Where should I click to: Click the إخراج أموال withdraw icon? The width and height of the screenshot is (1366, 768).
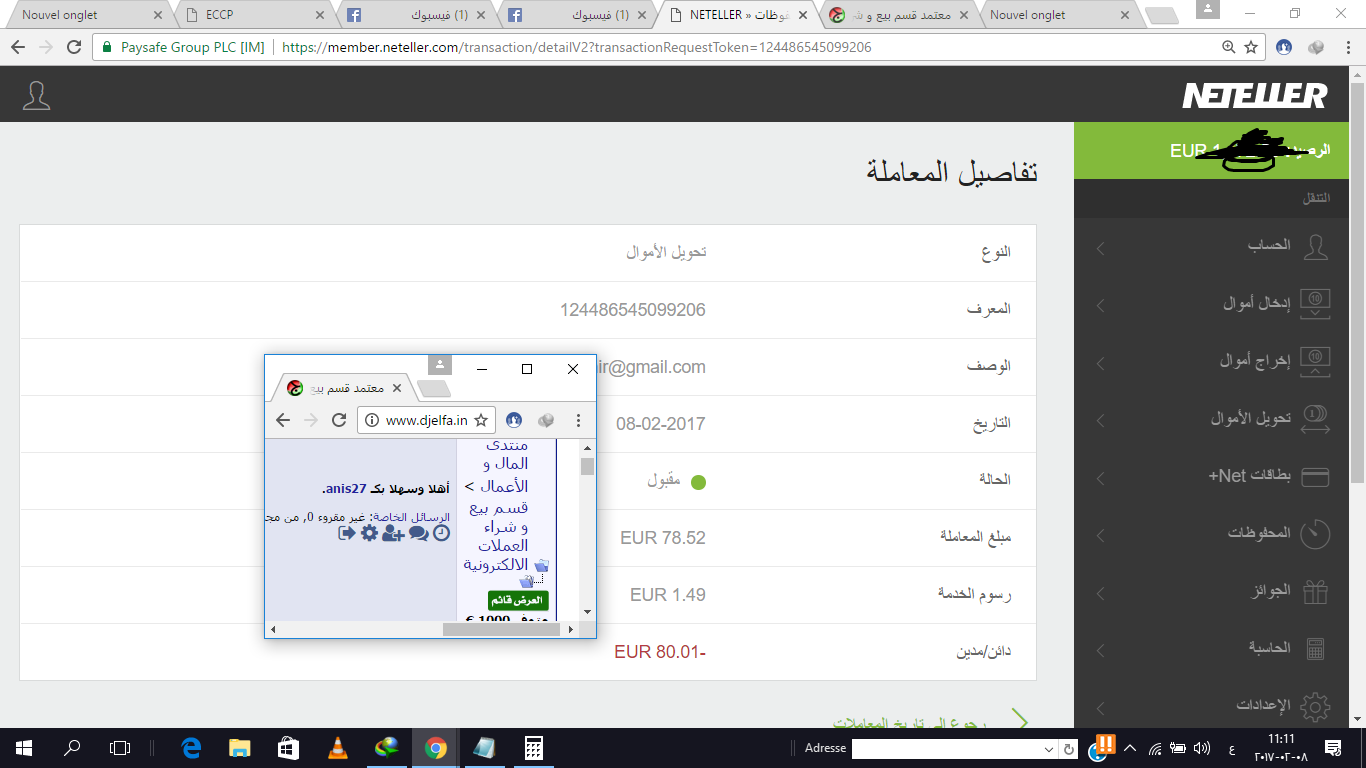click(x=1316, y=362)
